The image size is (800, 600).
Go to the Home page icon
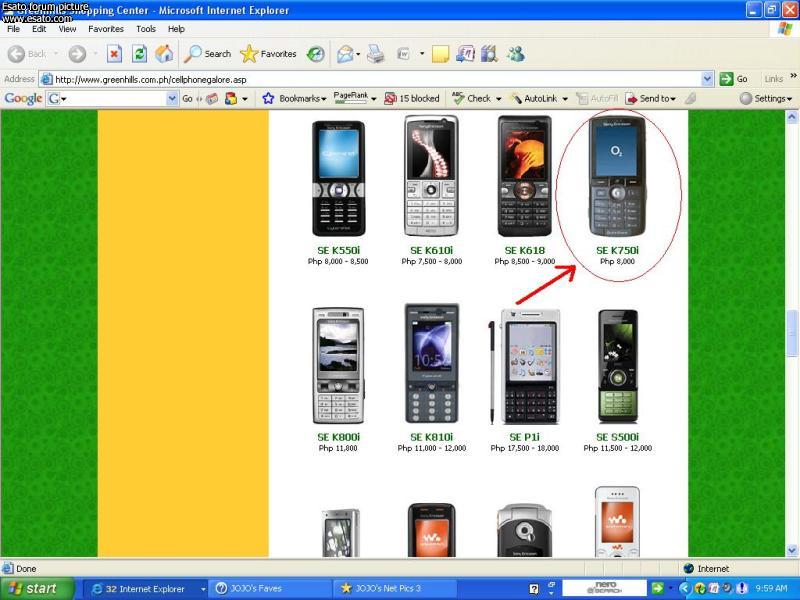pyautogui.click(x=164, y=54)
